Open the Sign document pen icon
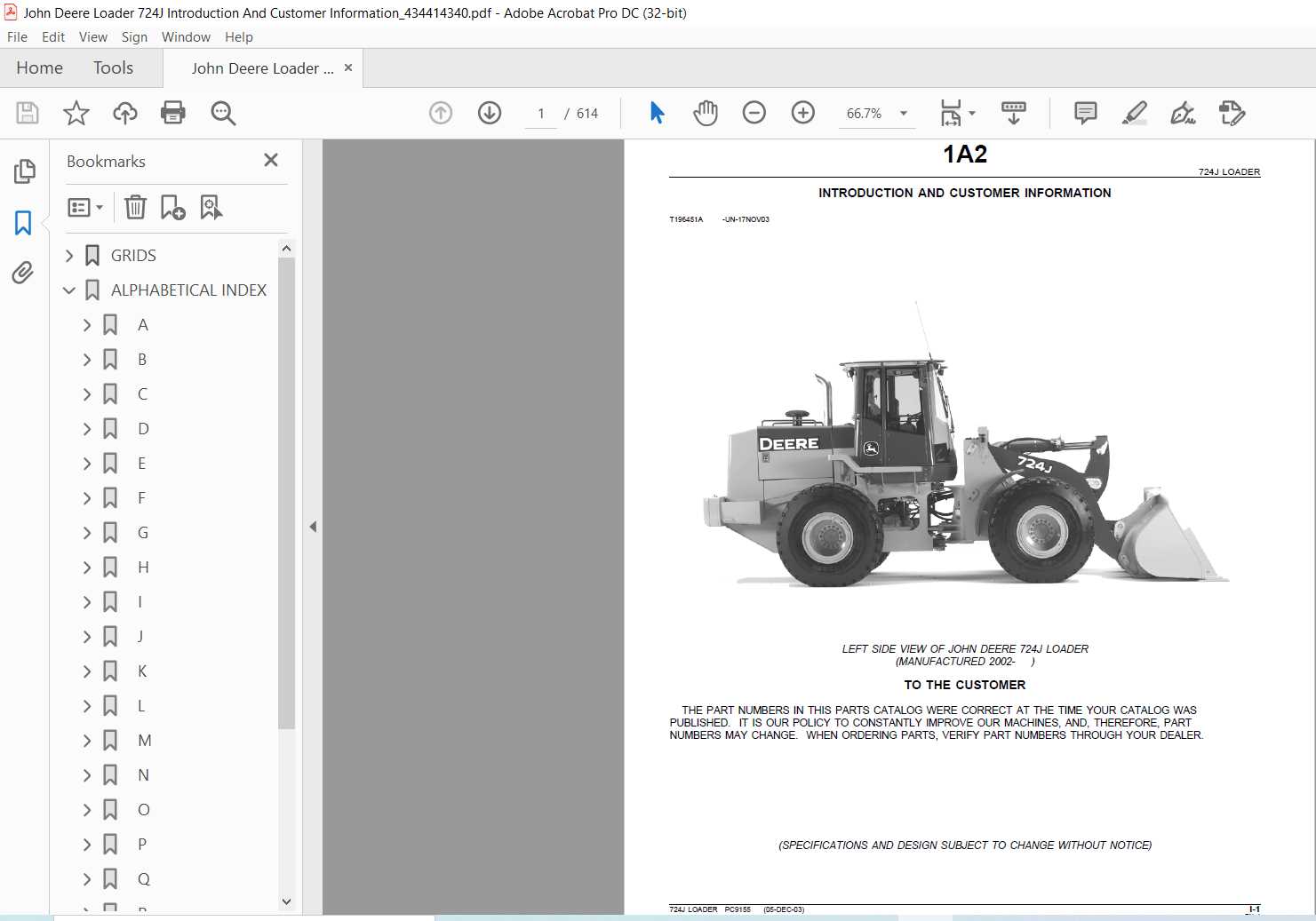The width and height of the screenshot is (1316, 921). [x=1183, y=113]
